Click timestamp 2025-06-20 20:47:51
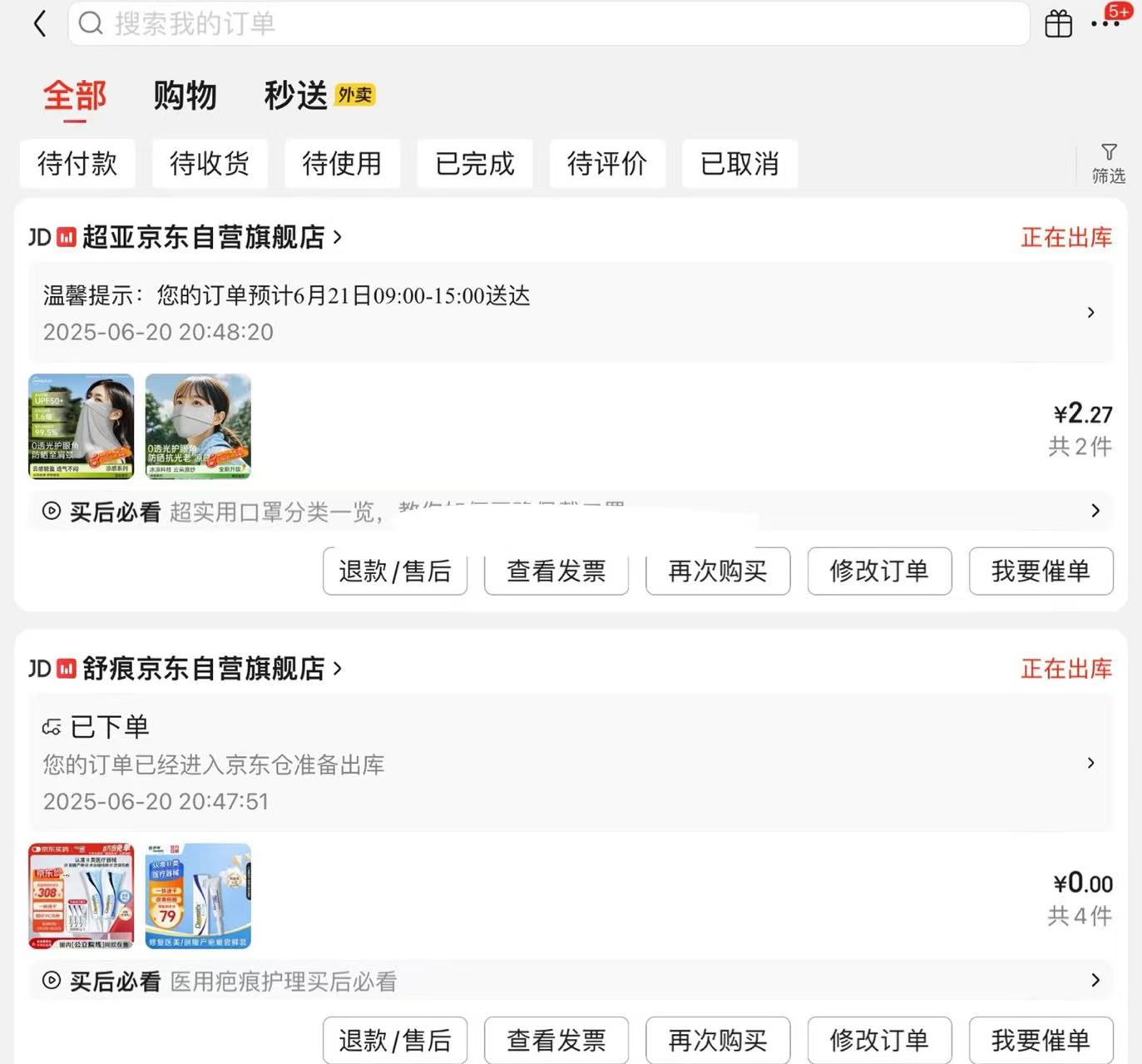 (x=156, y=801)
